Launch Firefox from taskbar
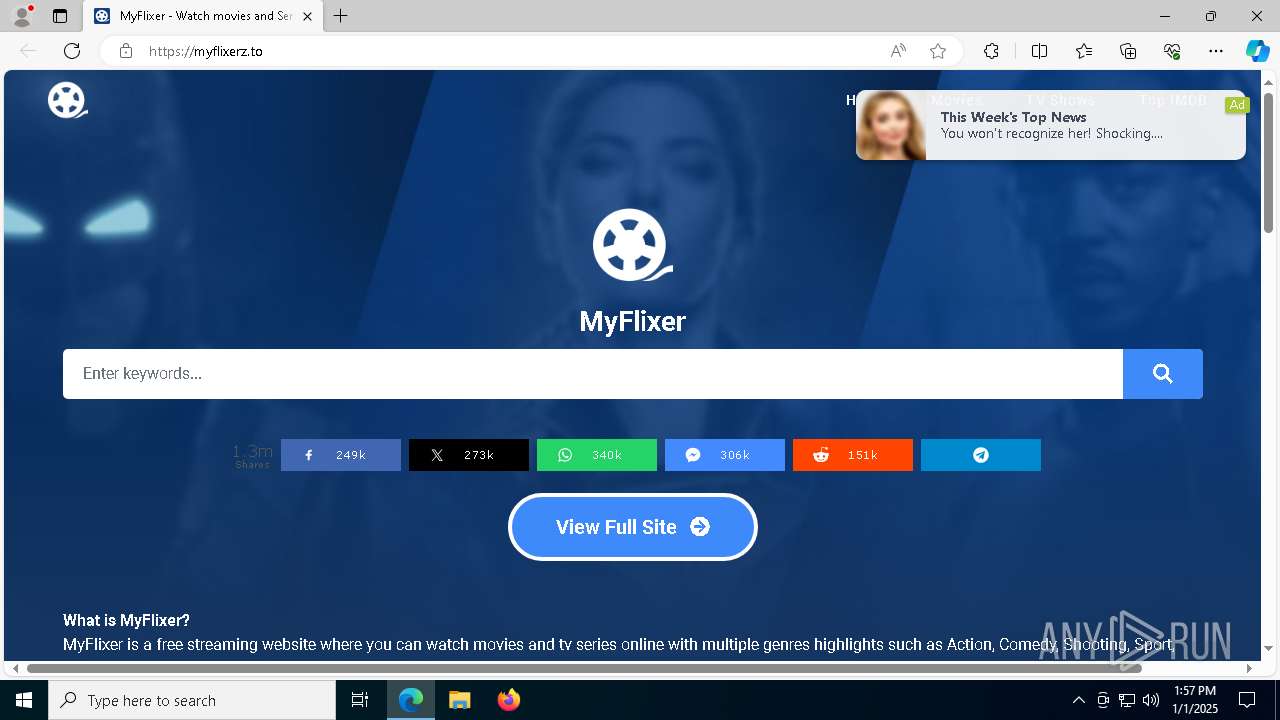Viewport: 1280px width, 720px height. coord(508,700)
